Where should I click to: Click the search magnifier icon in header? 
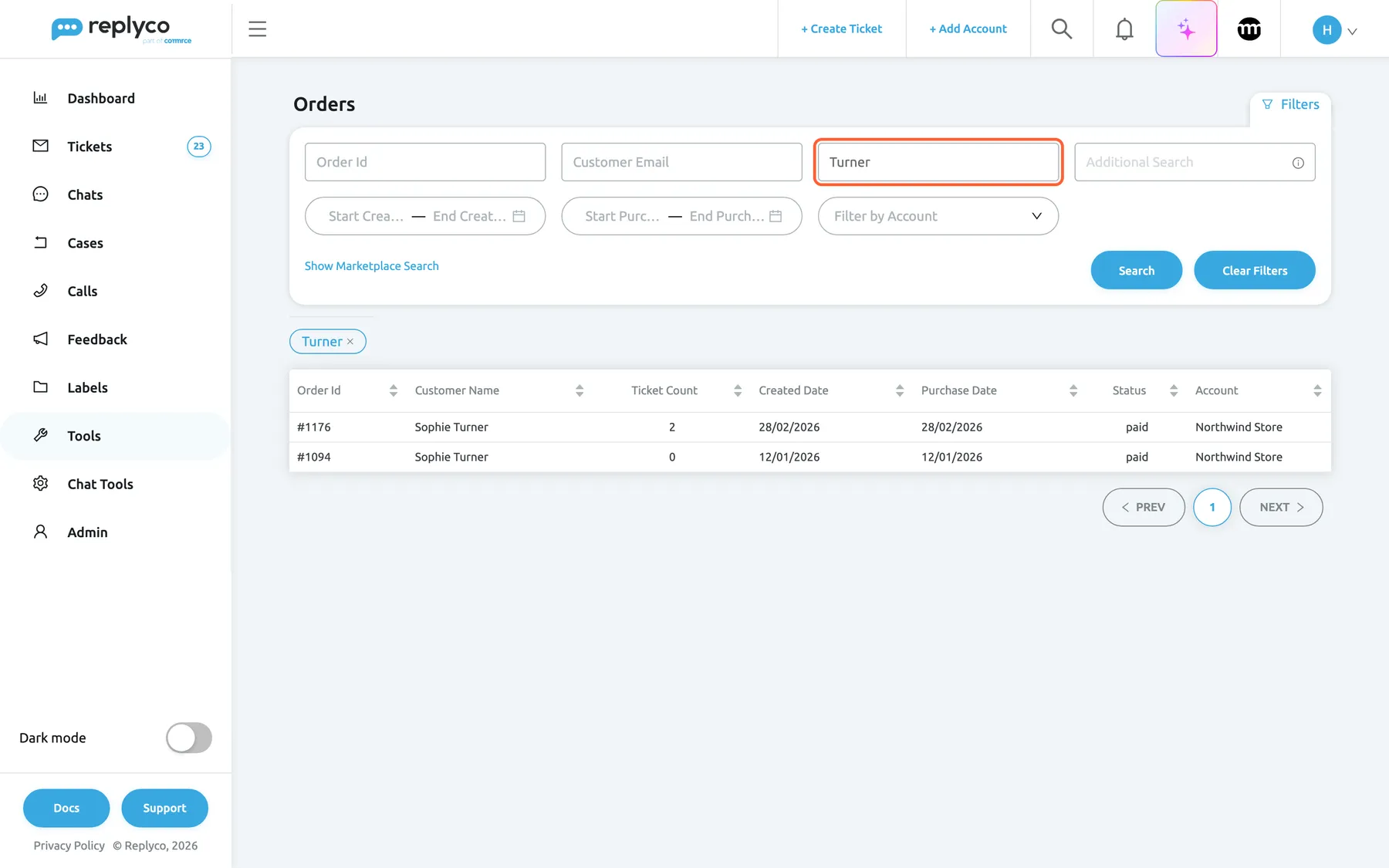coord(1062,29)
